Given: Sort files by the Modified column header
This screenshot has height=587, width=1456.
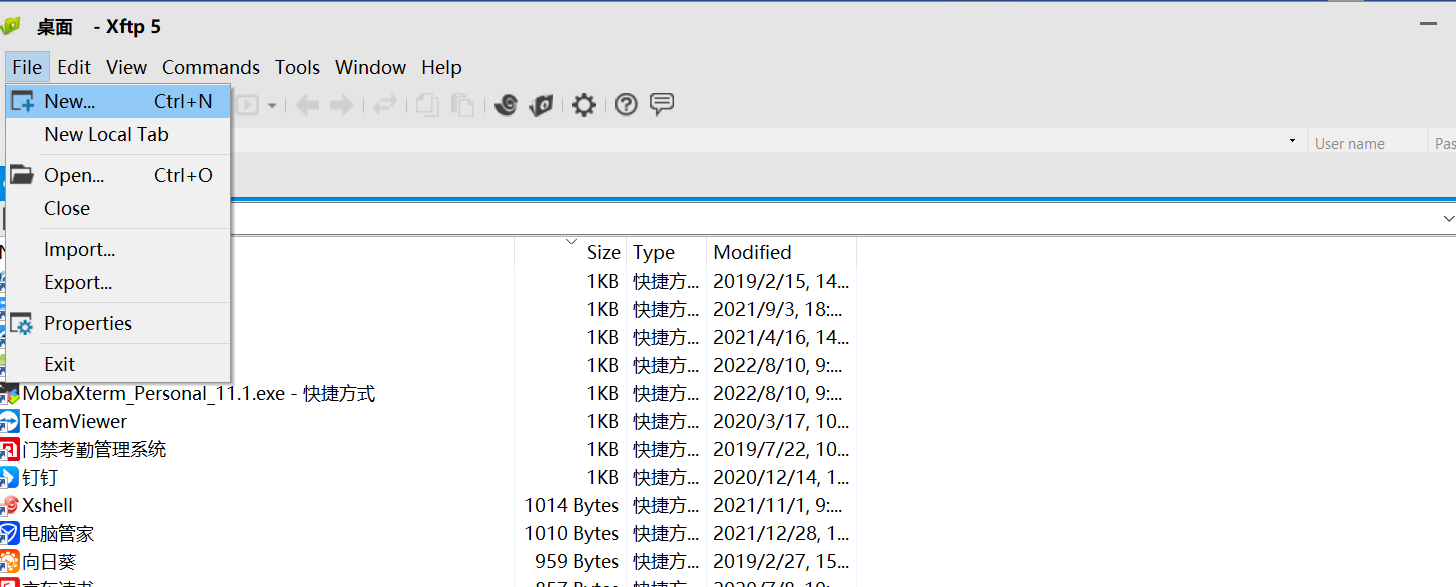Looking at the screenshot, I should (752, 253).
